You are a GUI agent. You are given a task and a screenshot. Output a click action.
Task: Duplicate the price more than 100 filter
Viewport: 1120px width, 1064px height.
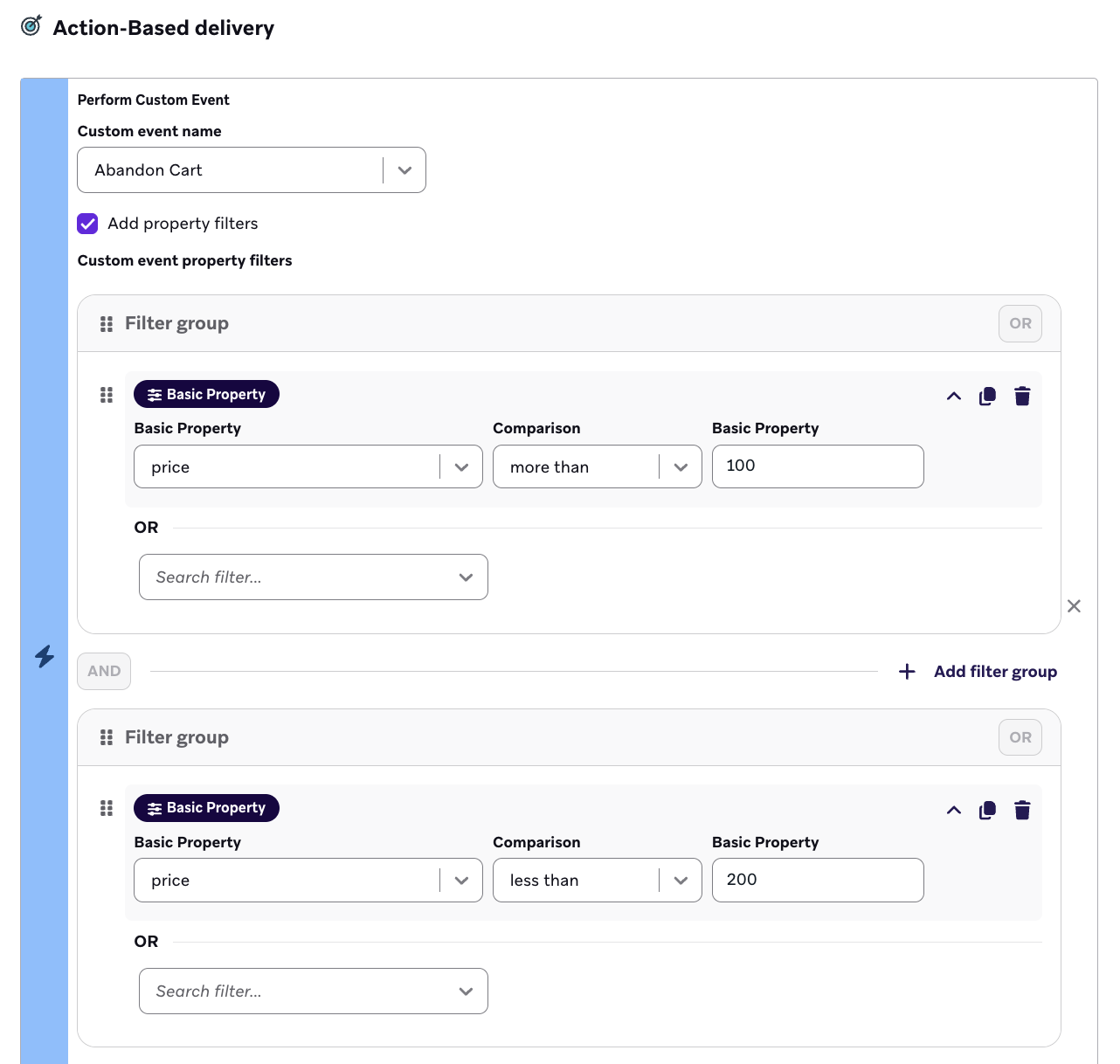click(987, 397)
